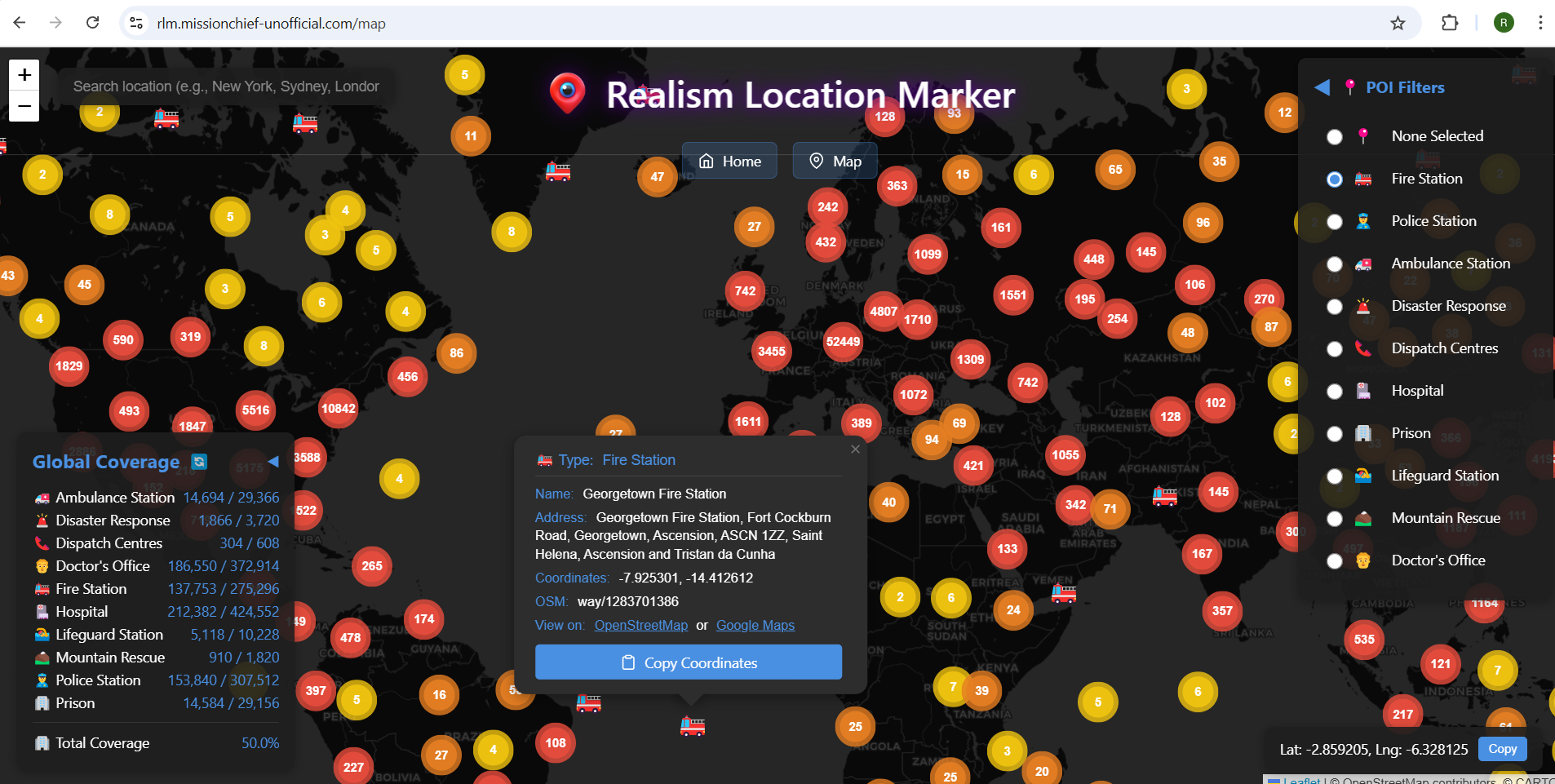Screen dimensions: 1555x784
Task: Click the 52449 cluster marker
Action: [843, 342]
